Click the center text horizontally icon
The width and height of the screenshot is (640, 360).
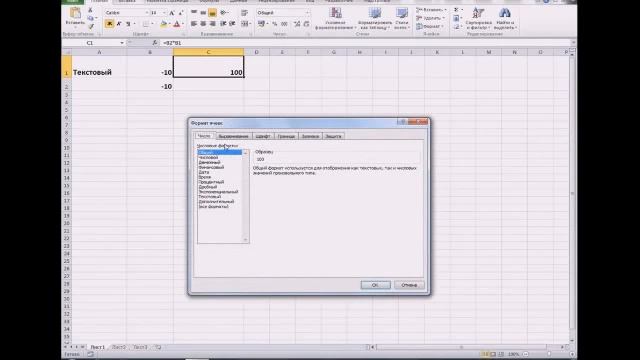coord(203,24)
